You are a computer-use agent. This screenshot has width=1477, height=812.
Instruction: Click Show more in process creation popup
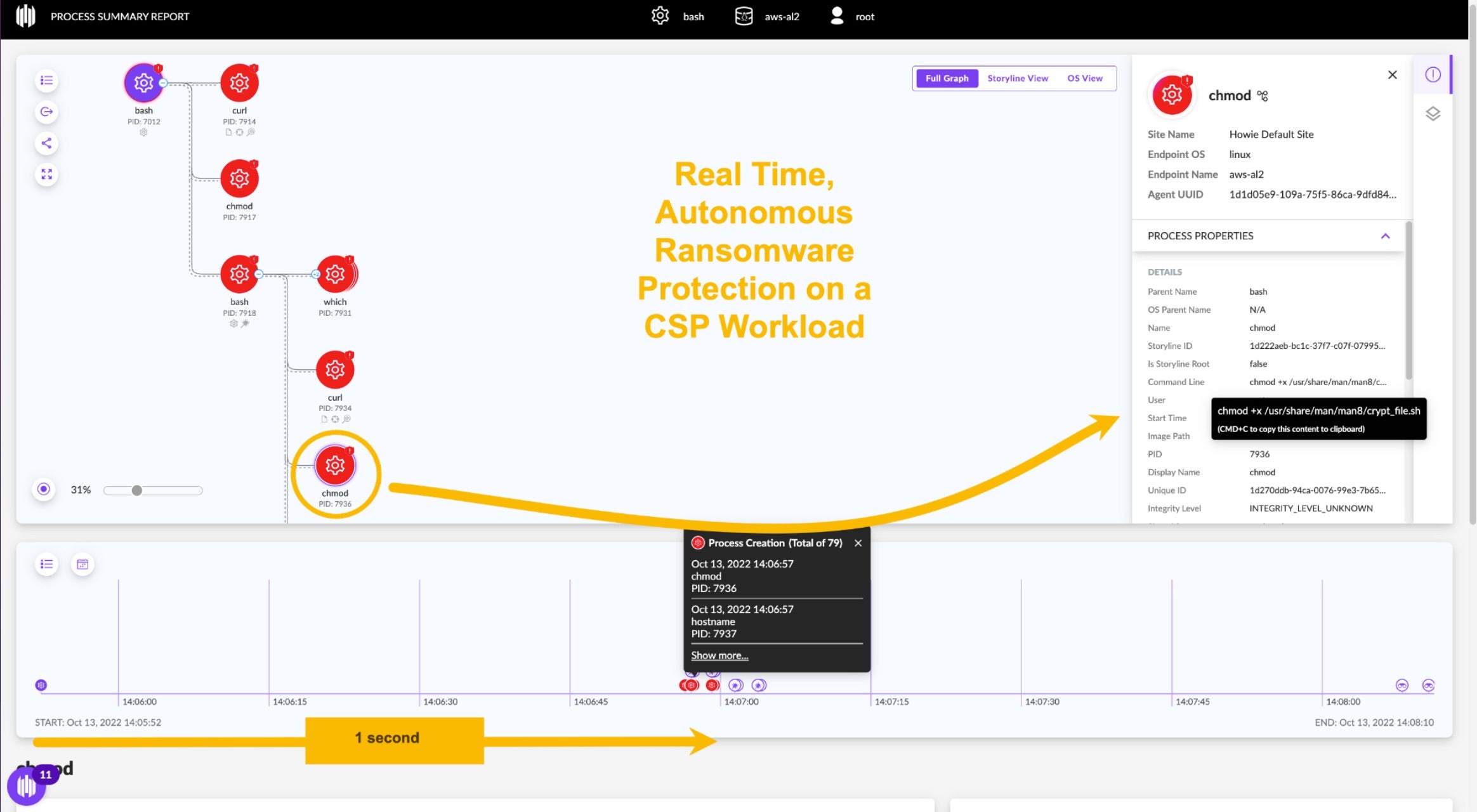[x=718, y=655]
